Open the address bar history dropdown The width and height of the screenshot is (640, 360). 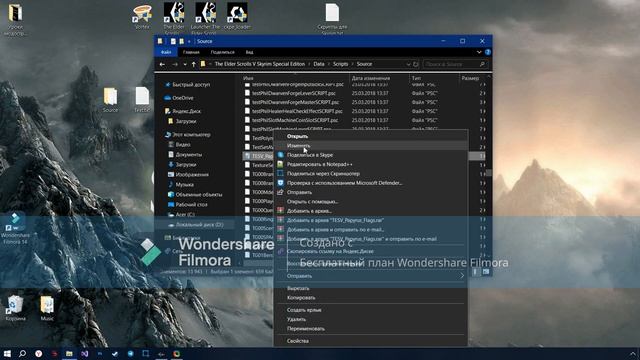(x=408, y=64)
